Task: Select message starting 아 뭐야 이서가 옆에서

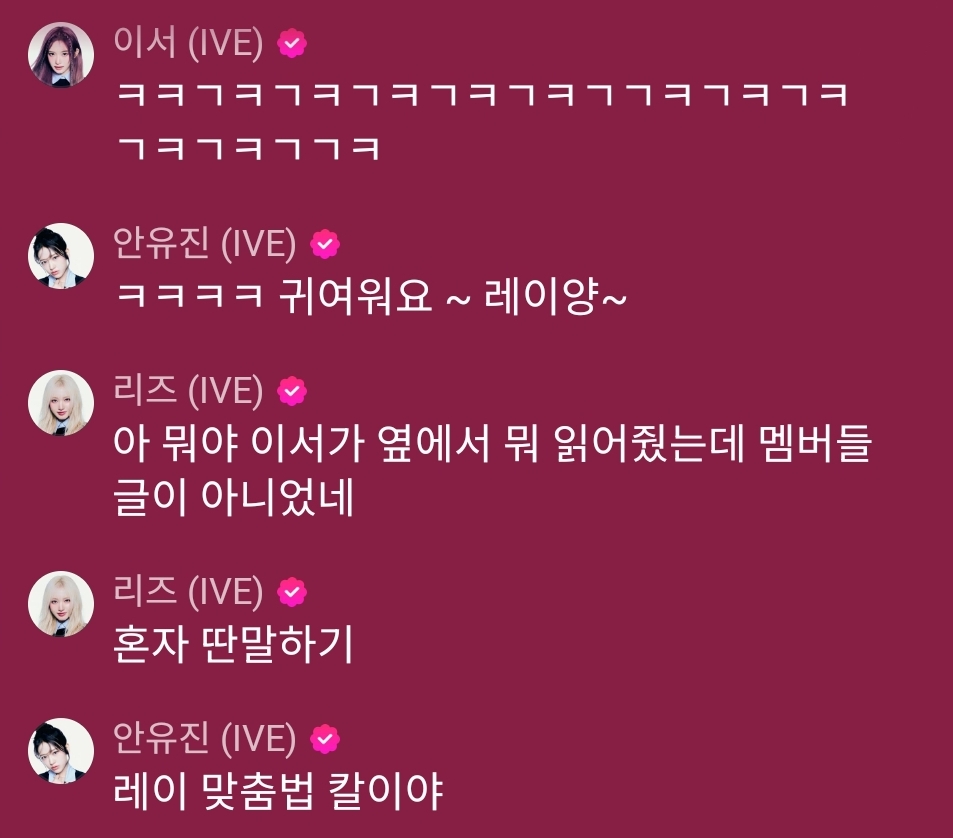Action: [x=493, y=470]
